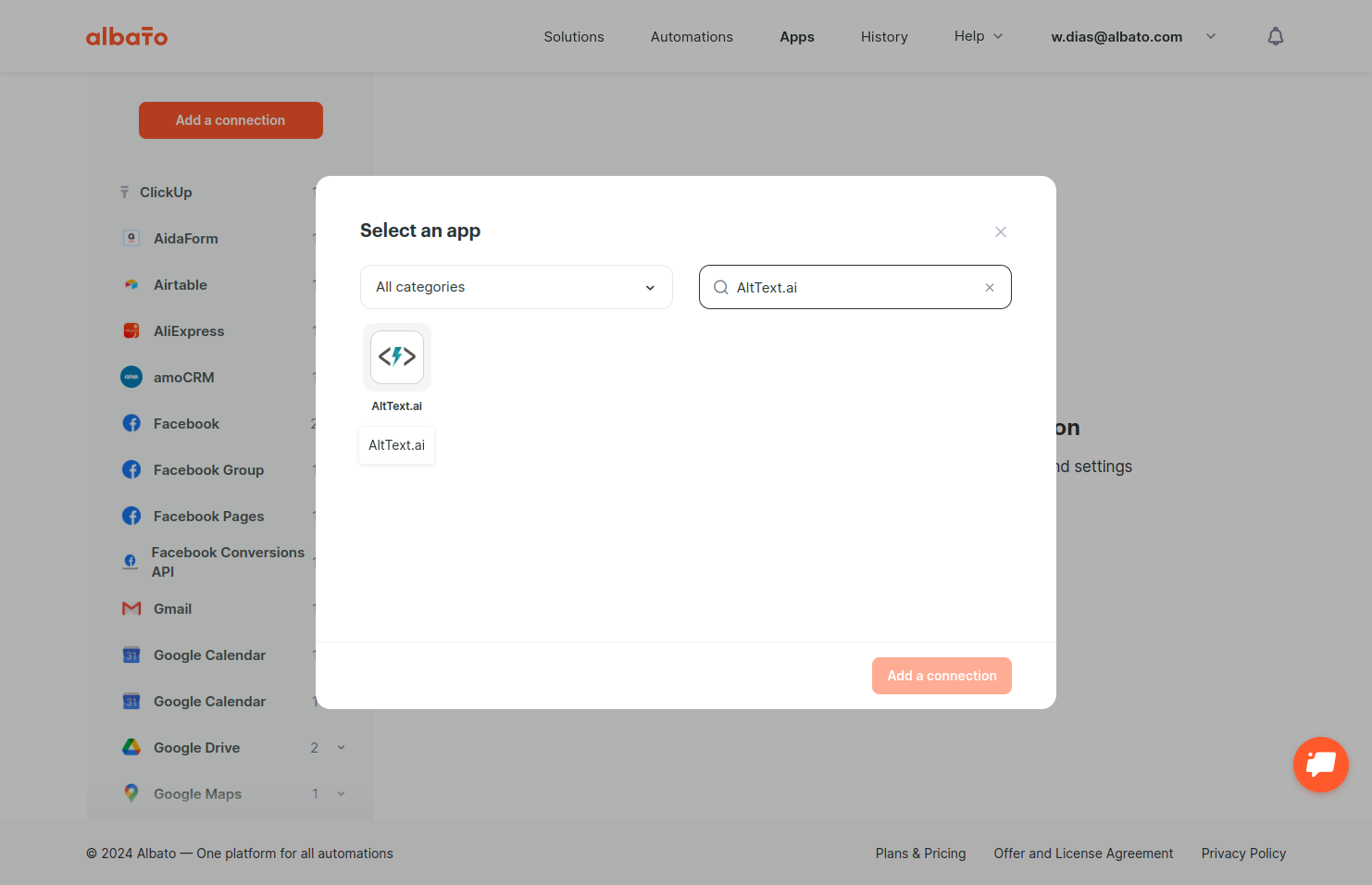Select the AltText.ai app icon
The height and width of the screenshot is (885, 1372).
pyautogui.click(x=397, y=357)
